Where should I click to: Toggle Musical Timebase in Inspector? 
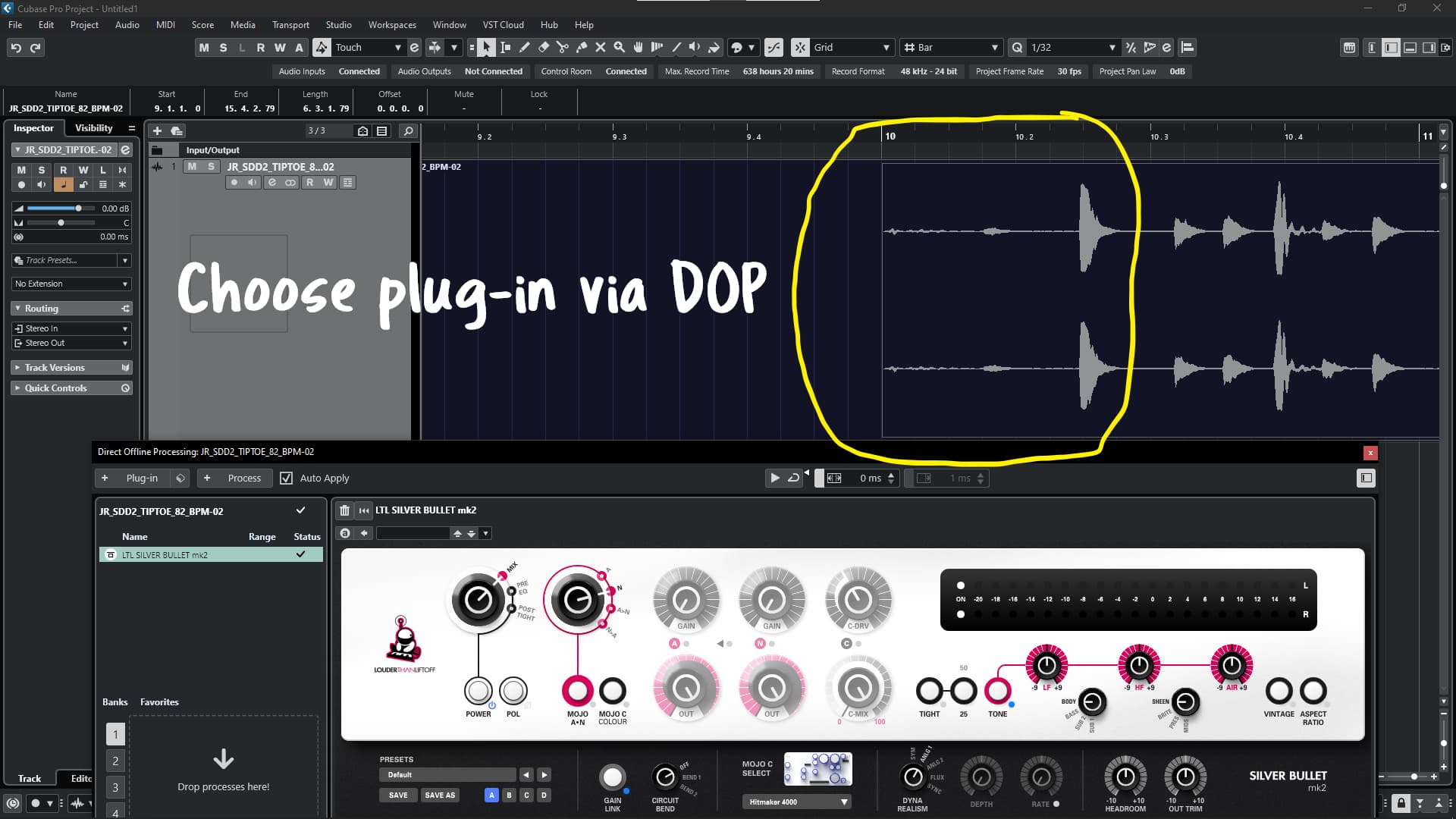click(63, 184)
